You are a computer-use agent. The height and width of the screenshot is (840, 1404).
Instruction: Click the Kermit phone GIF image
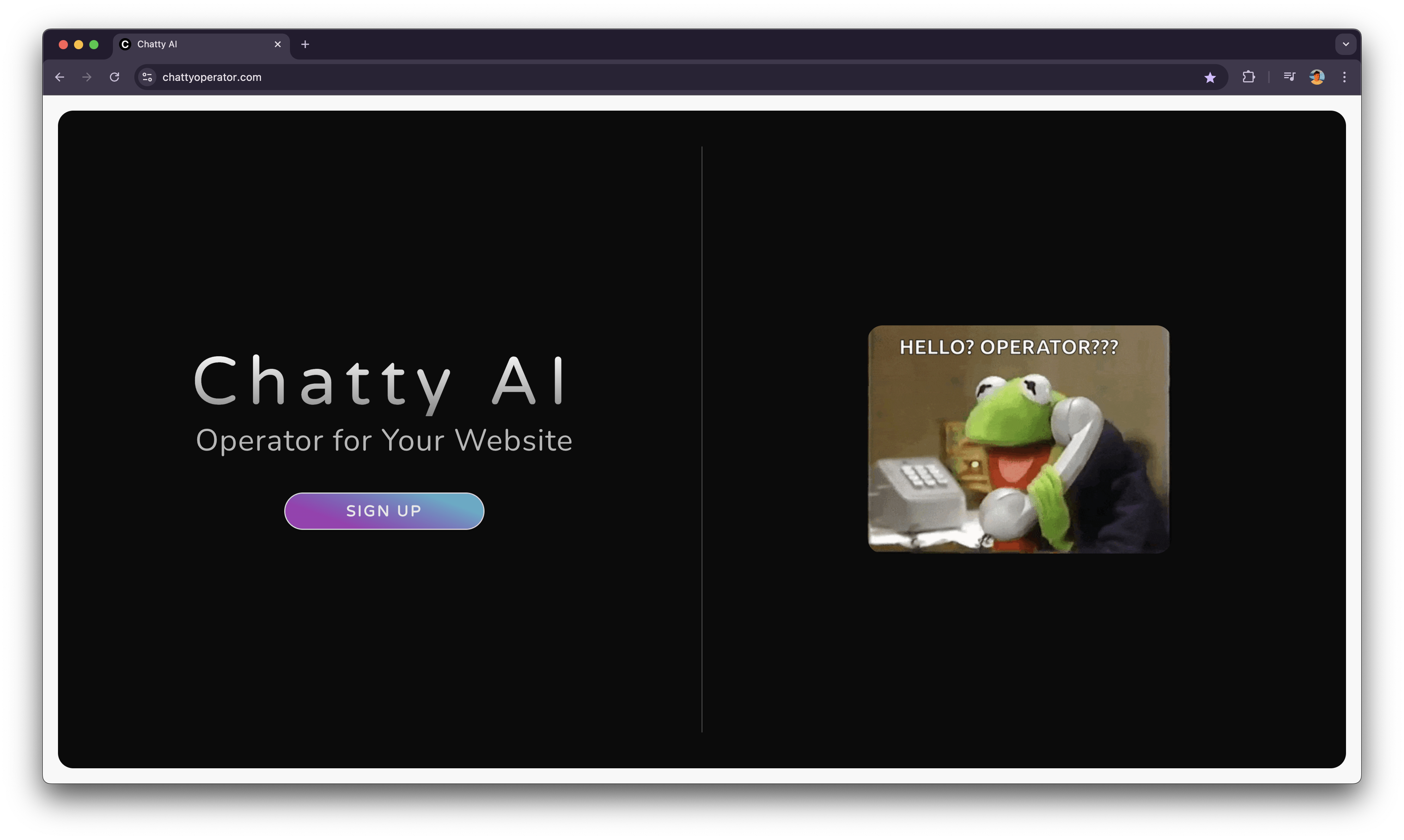pos(1018,439)
